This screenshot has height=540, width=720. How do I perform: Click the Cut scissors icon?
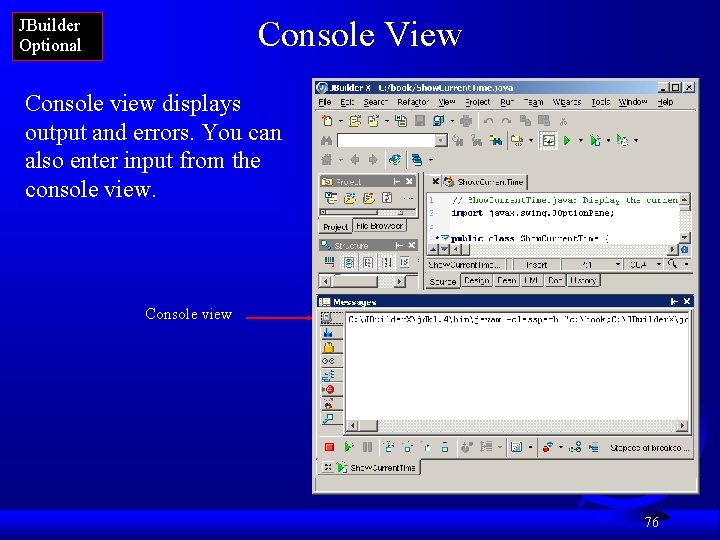[563, 121]
